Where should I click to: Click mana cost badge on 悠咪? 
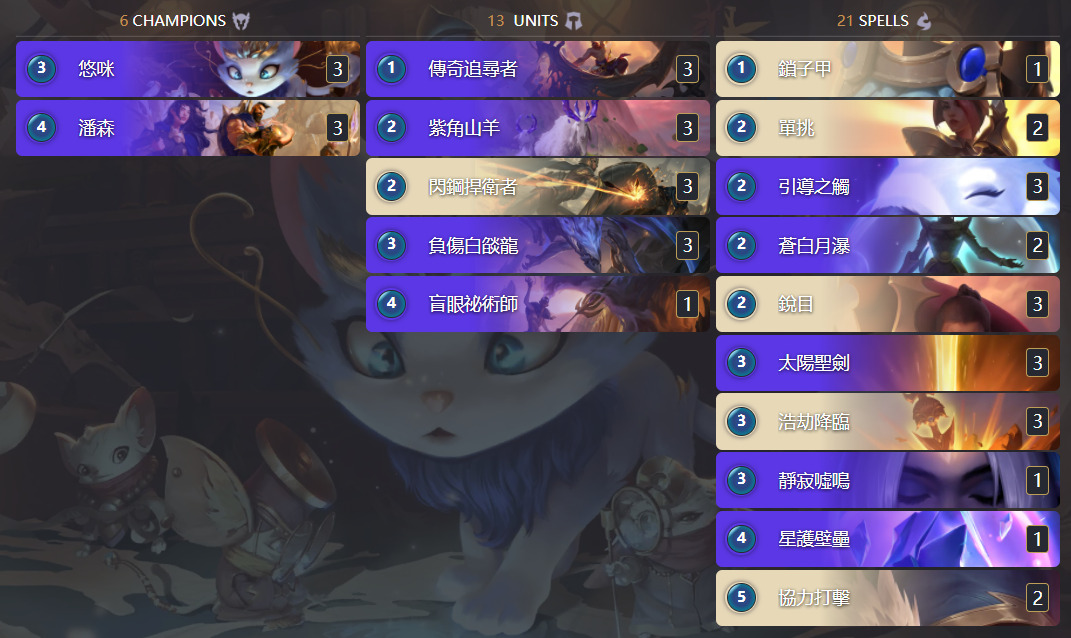pos(42,68)
